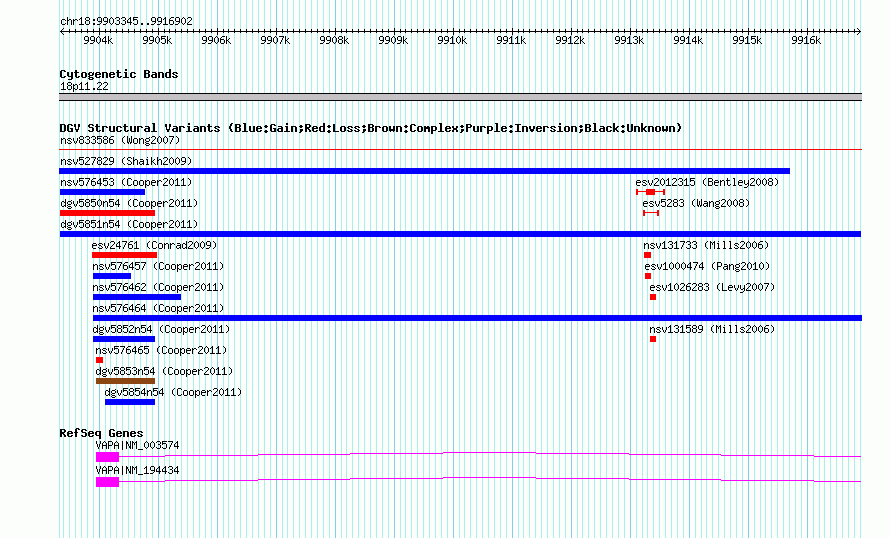The width and height of the screenshot is (890, 538).
Task: Click the nsv527829 (Shaikh2009) label
Action: (x=126, y=161)
